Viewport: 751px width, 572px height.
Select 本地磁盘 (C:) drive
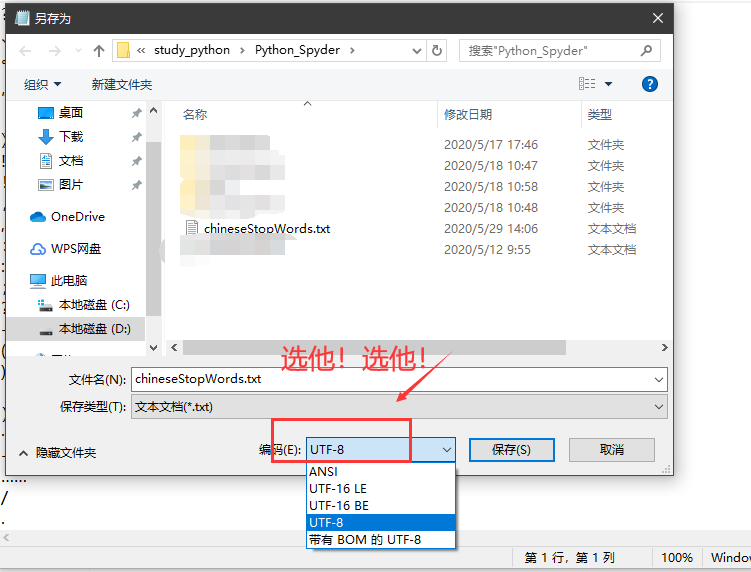(x=93, y=305)
